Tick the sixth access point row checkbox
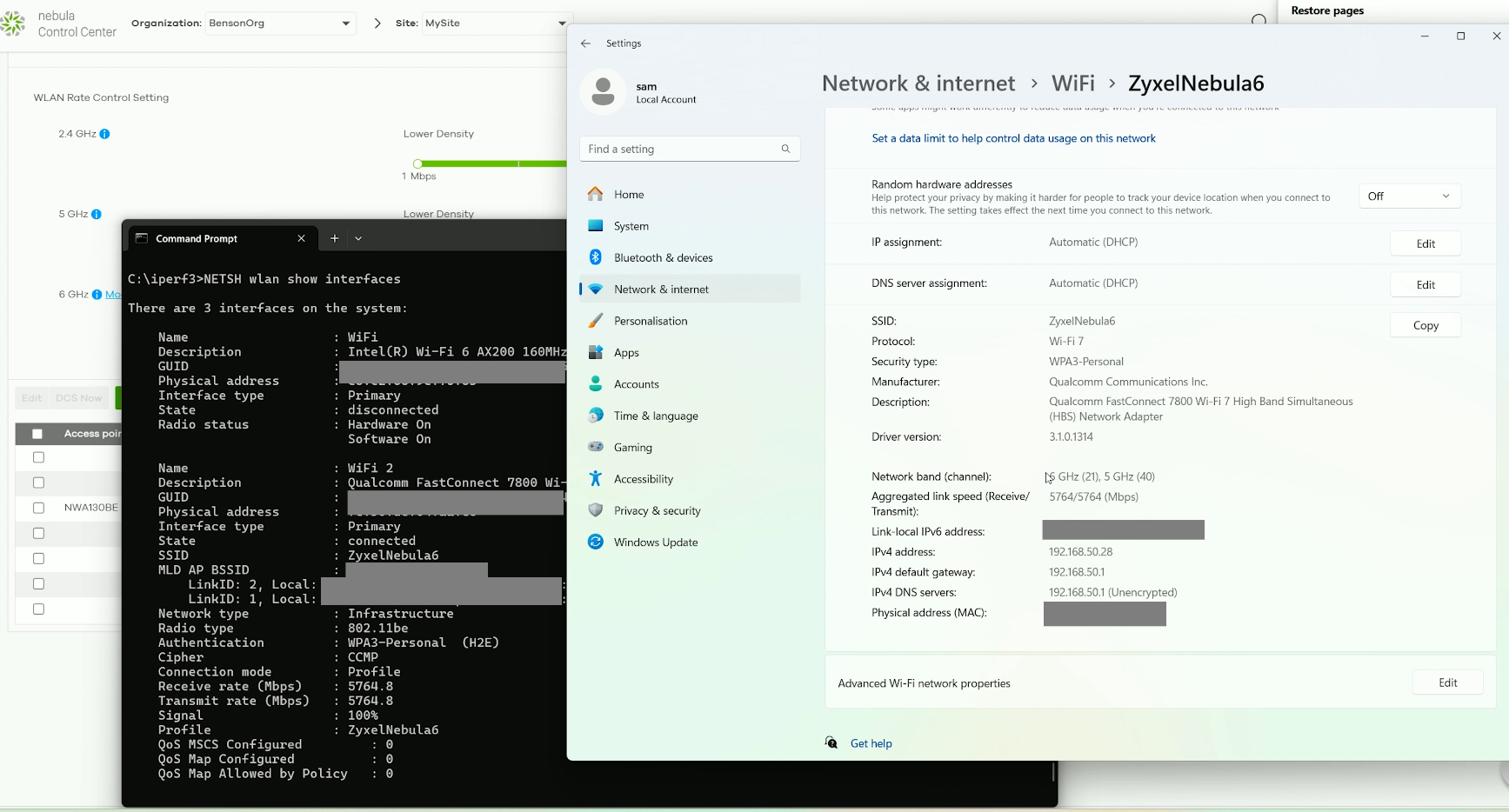This screenshot has height=812, width=1509. [38, 584]
